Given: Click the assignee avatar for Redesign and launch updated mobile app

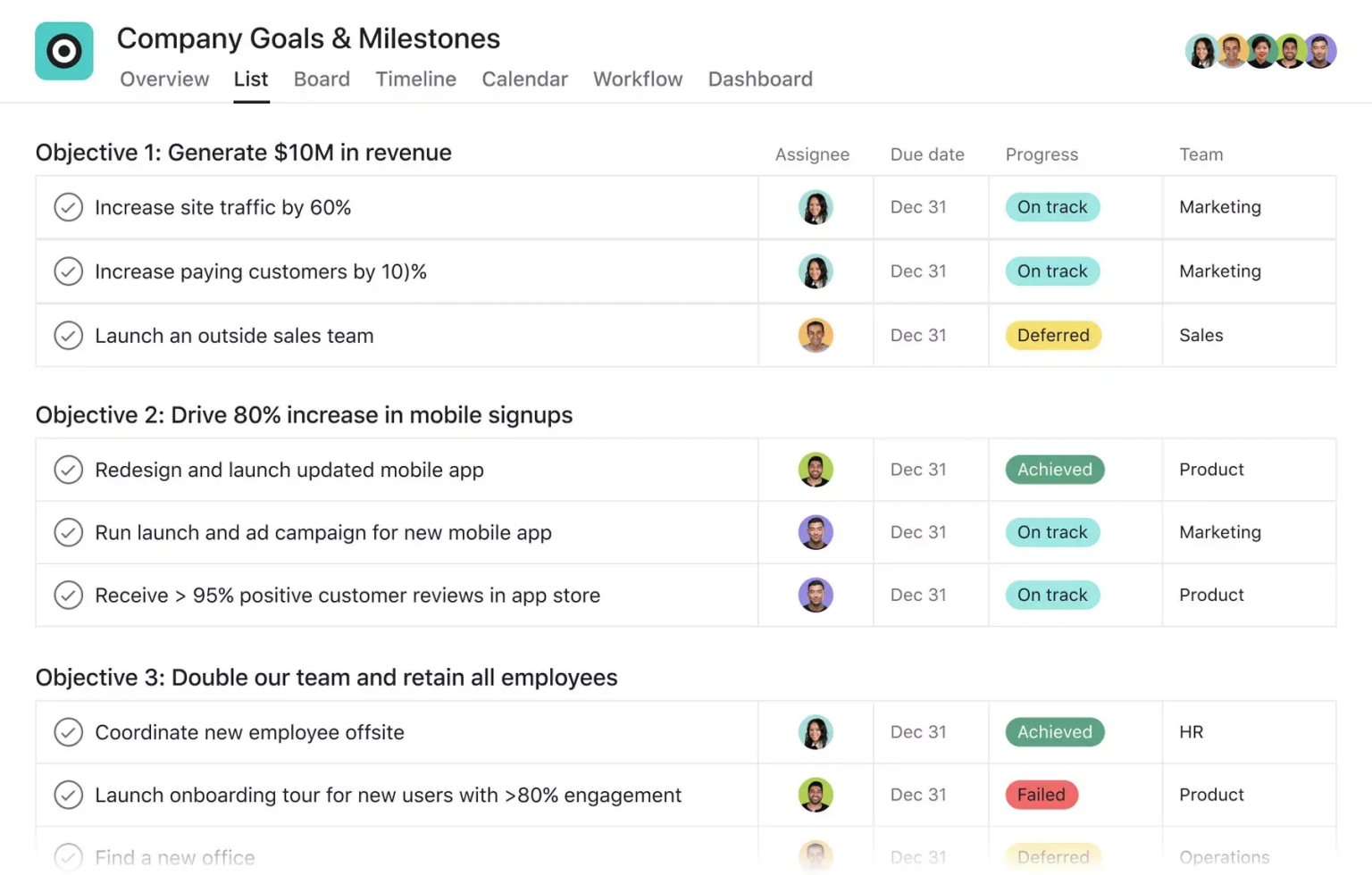Looking at the screenshot, I should [x=815, y=470].
